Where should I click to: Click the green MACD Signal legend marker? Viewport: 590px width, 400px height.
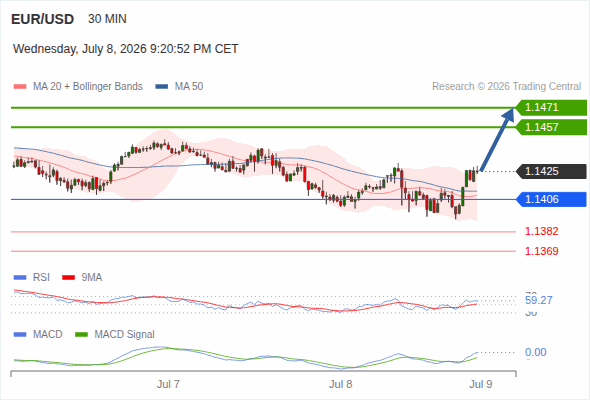coord(81,335)
